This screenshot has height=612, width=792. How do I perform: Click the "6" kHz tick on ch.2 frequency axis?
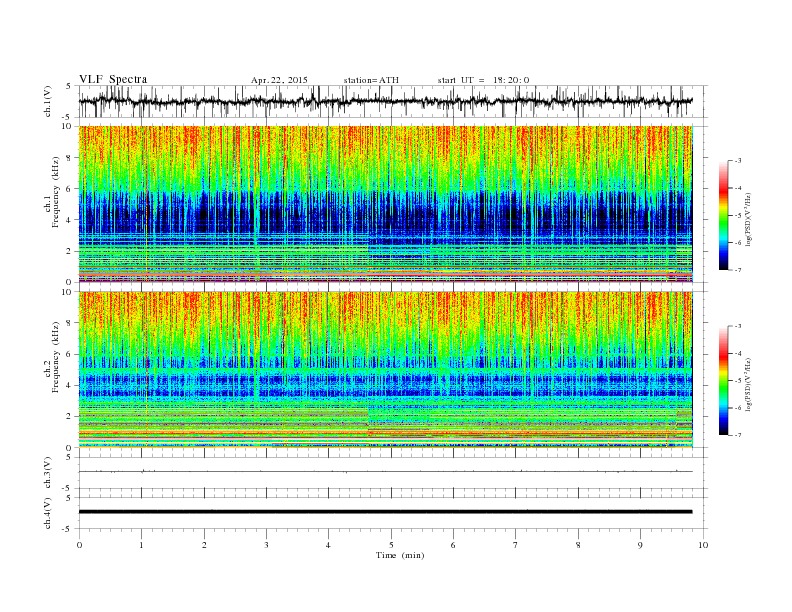pyautogui.click(x=70, y=354)
